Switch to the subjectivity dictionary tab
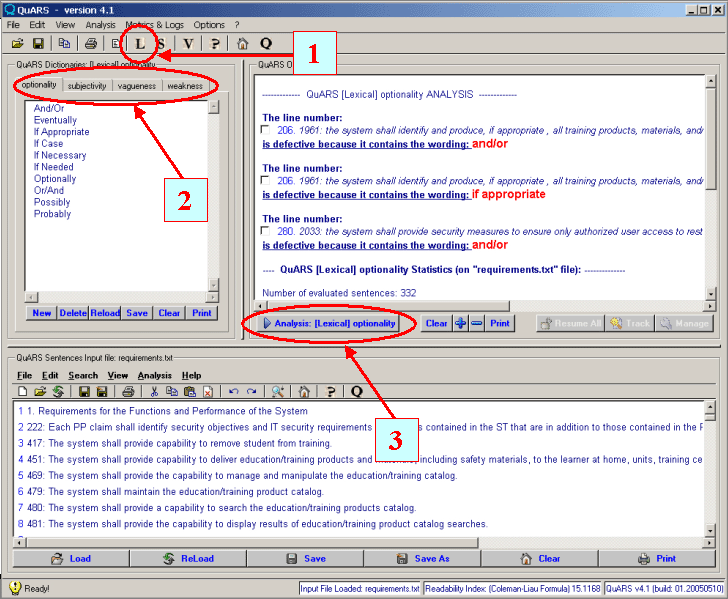The height and width of the screenshot is (599, 728). [87, 86]
